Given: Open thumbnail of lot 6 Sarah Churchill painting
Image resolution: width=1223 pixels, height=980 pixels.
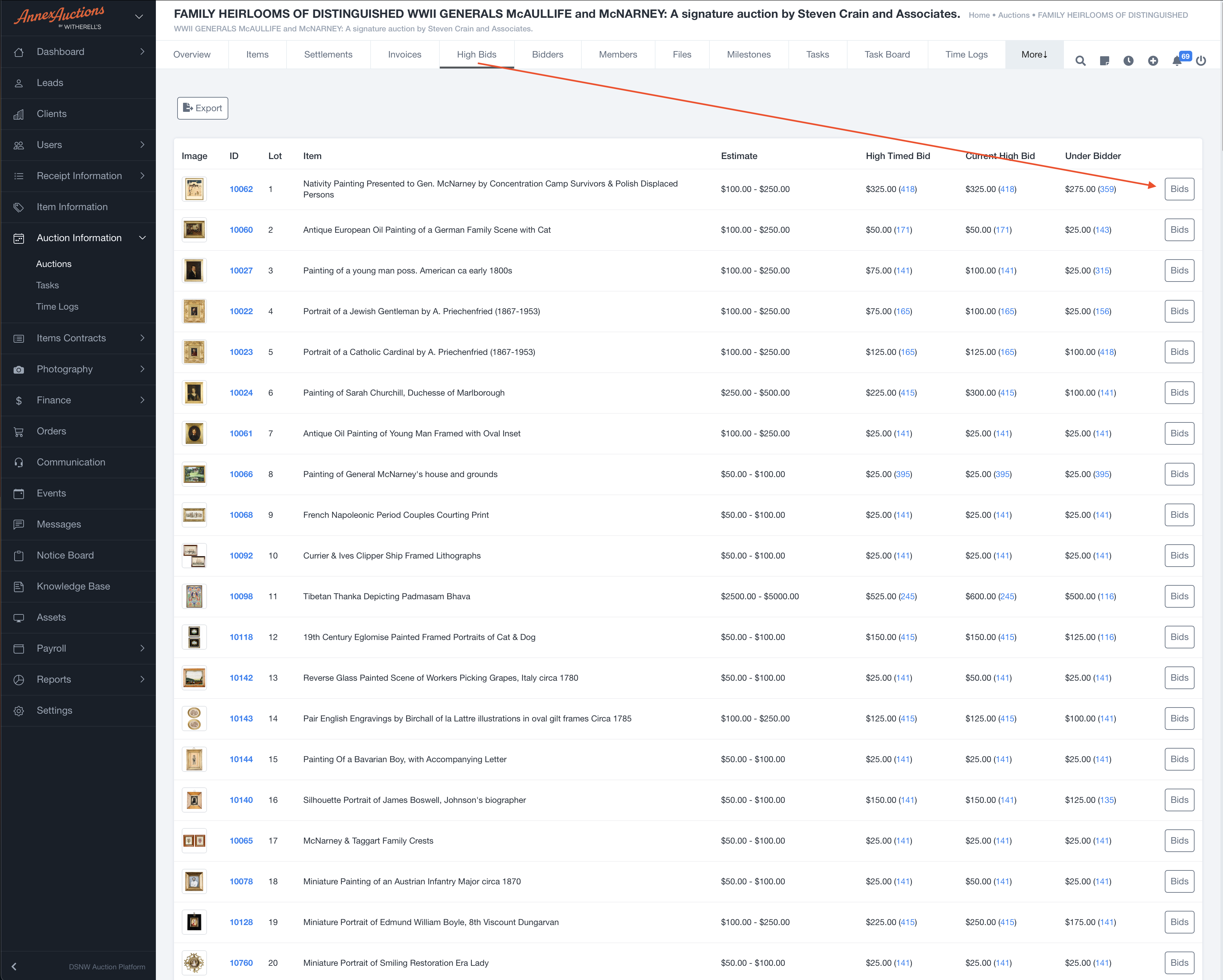Looking at the screenshot, I should [x=194, y=393].
